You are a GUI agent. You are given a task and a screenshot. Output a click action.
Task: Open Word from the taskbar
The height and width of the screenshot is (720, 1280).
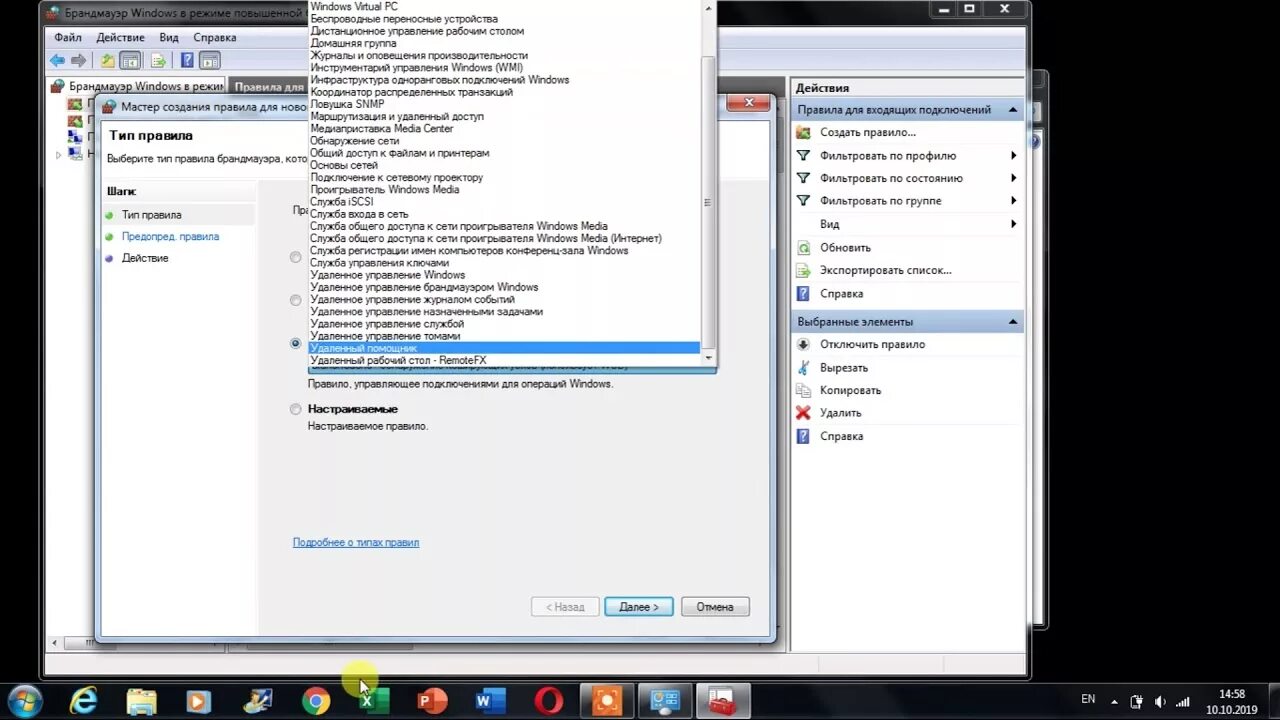coord(489,700)
